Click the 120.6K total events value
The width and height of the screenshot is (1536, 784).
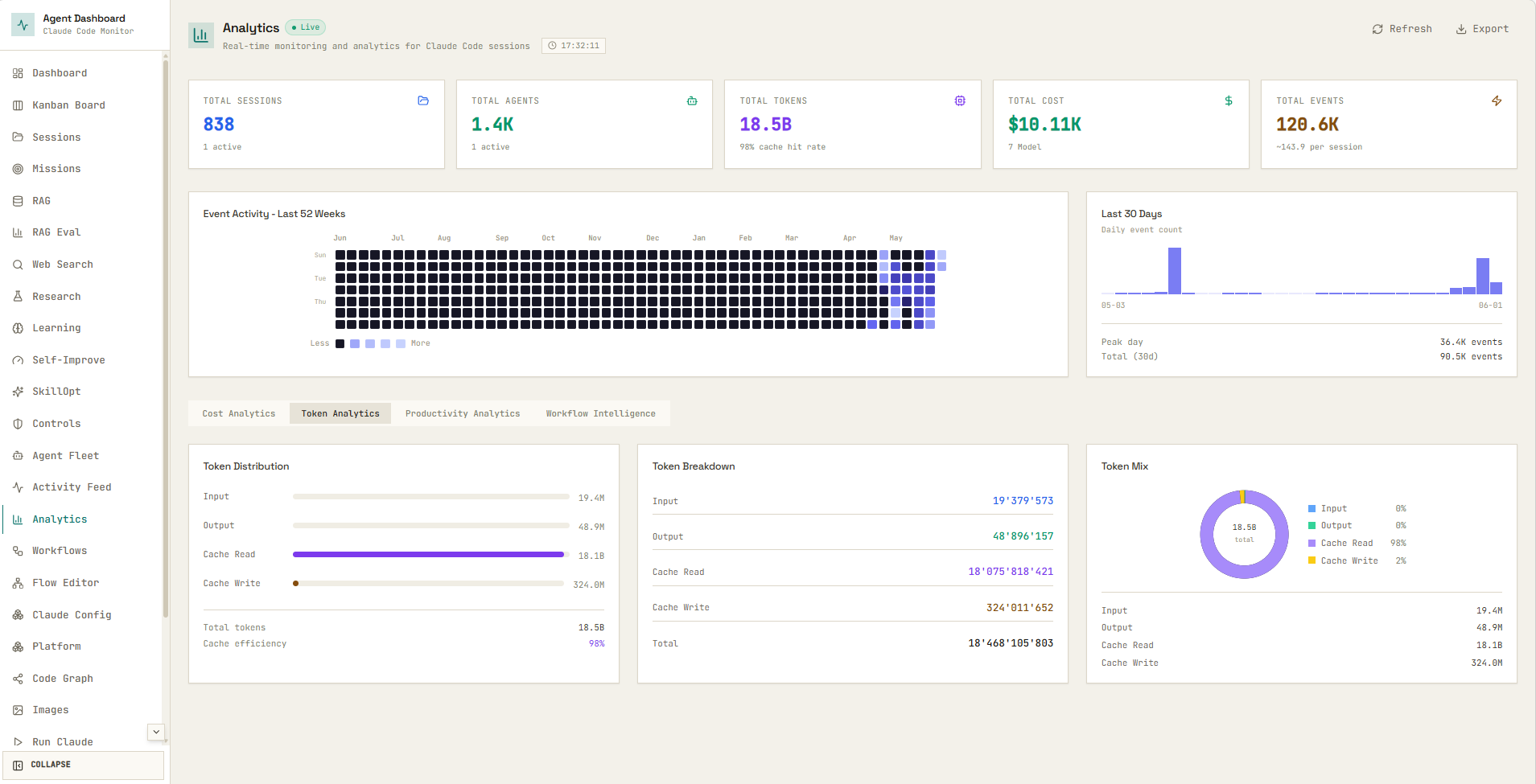[x=1307, y=125]
